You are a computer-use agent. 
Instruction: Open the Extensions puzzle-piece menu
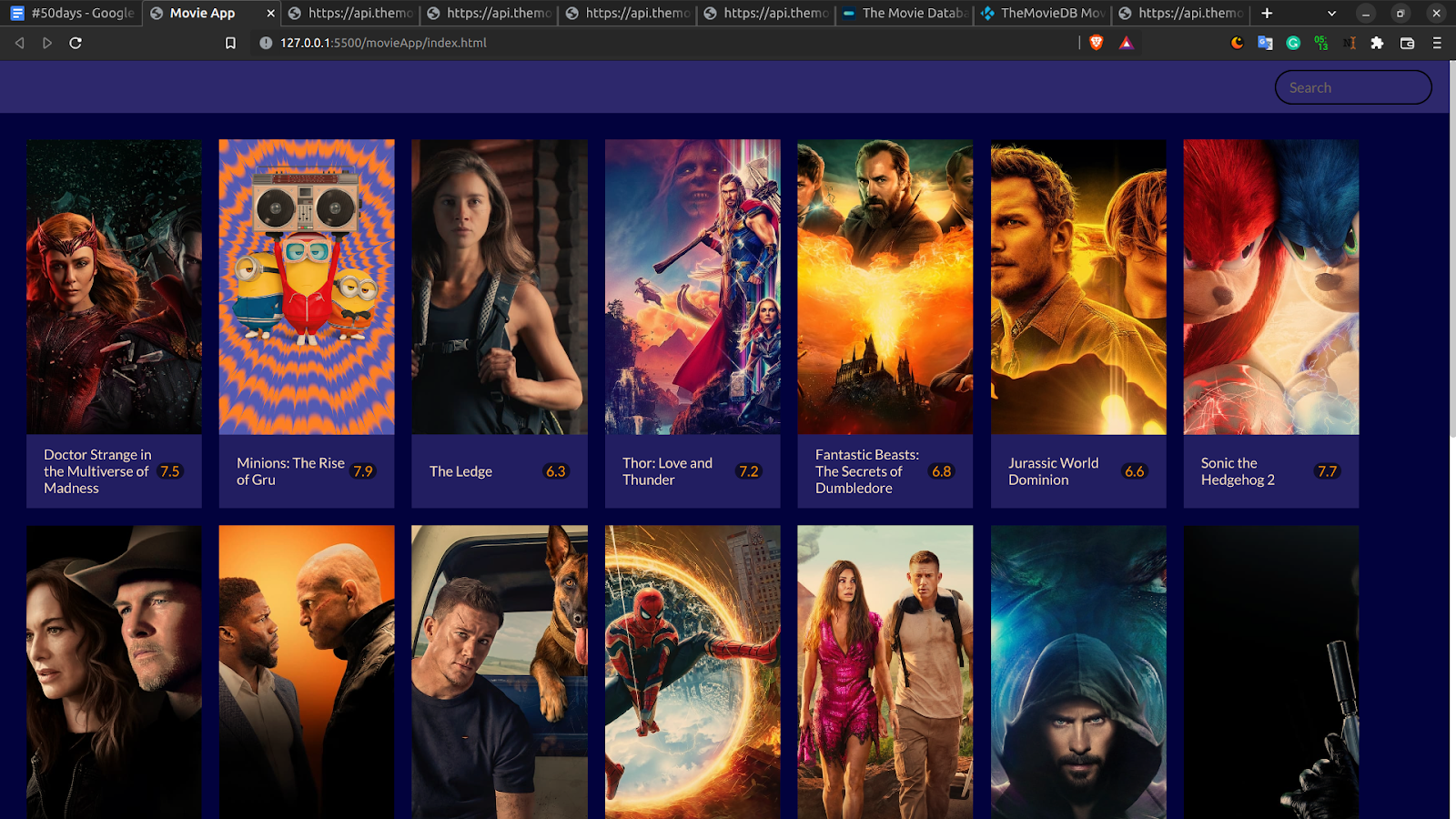pyautogui.click(x=1377, y=43)
